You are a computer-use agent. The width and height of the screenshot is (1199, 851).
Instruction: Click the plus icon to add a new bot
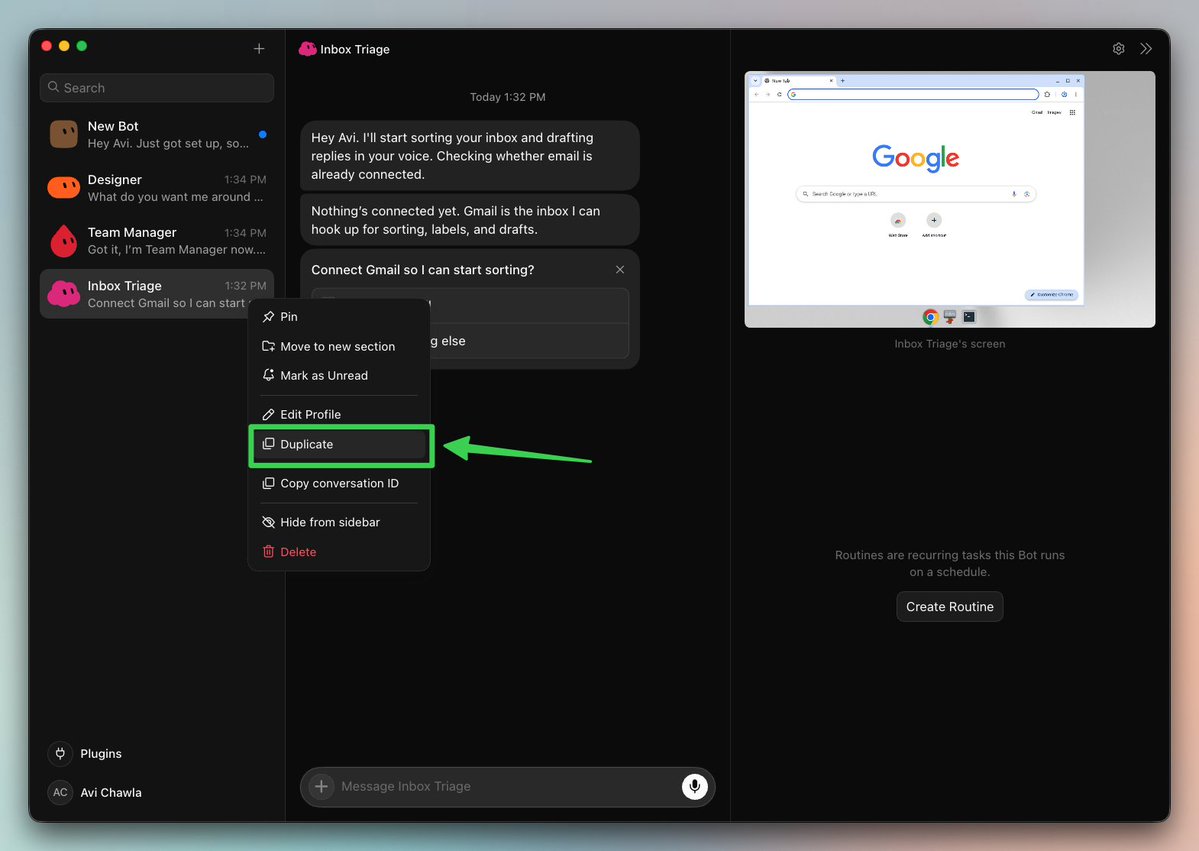[x=259, y=49]
